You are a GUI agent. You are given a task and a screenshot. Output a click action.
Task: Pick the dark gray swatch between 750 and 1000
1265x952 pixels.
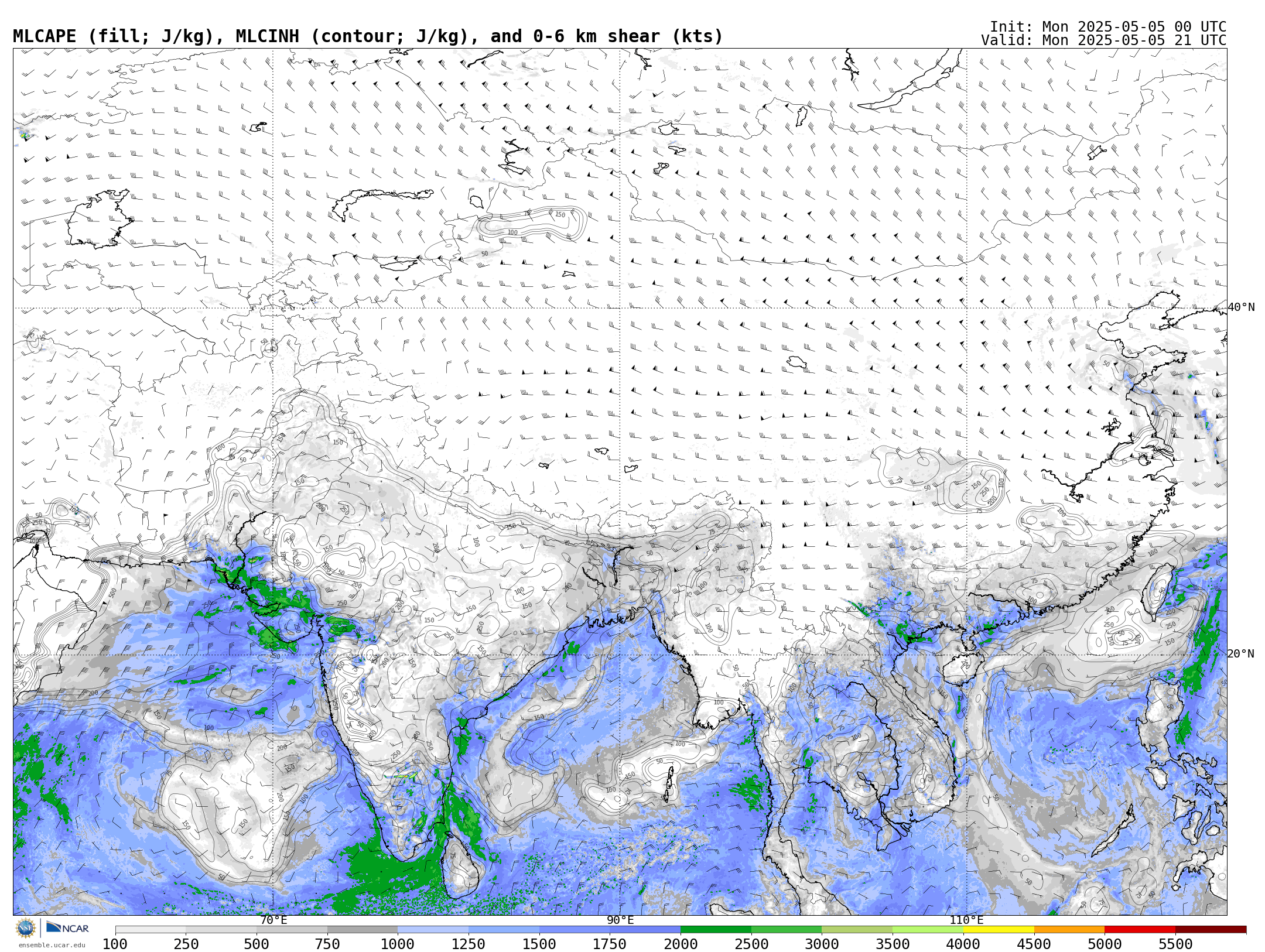(x=363, y=930)
